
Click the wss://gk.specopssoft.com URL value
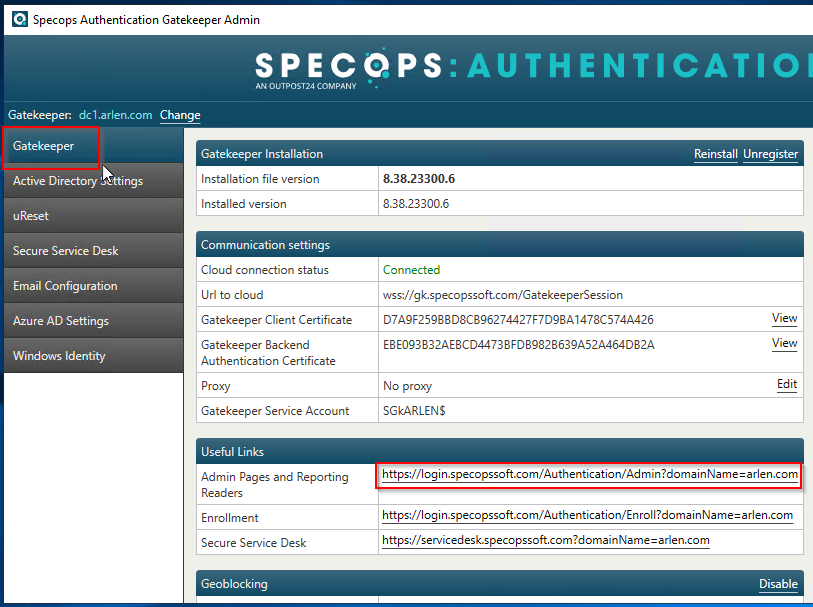point(502,295)
